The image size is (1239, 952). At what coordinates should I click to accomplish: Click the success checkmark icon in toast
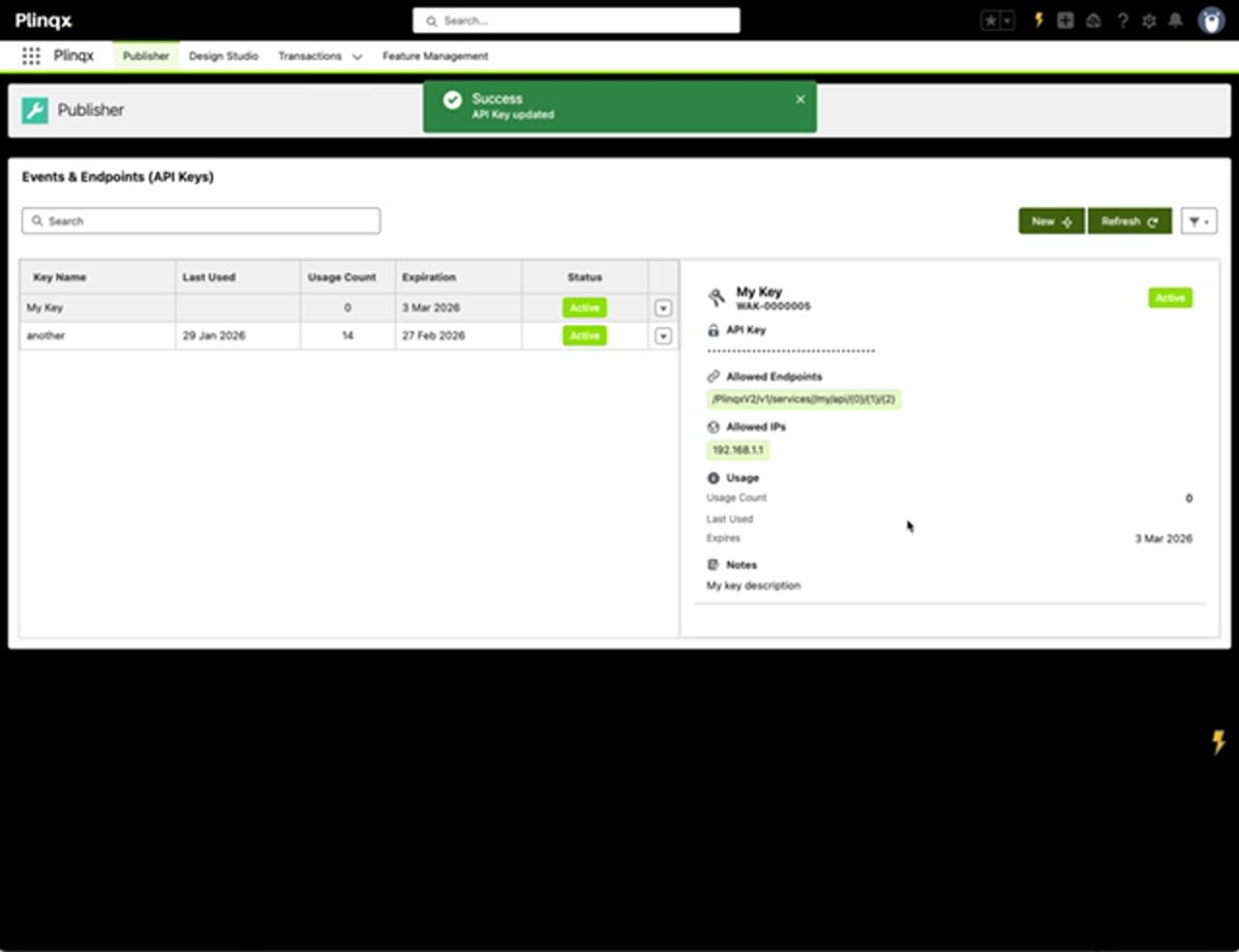(x=452, y=100)
